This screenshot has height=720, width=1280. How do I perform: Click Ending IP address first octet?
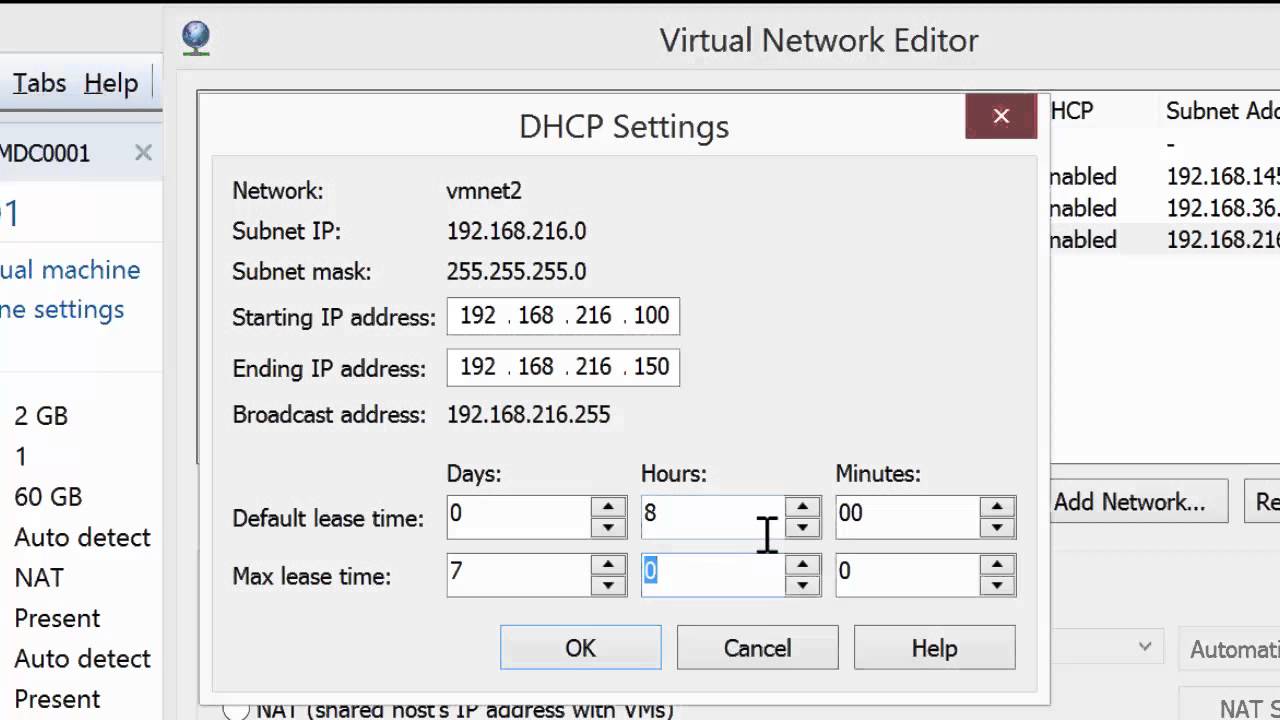[x=478, y=367]
